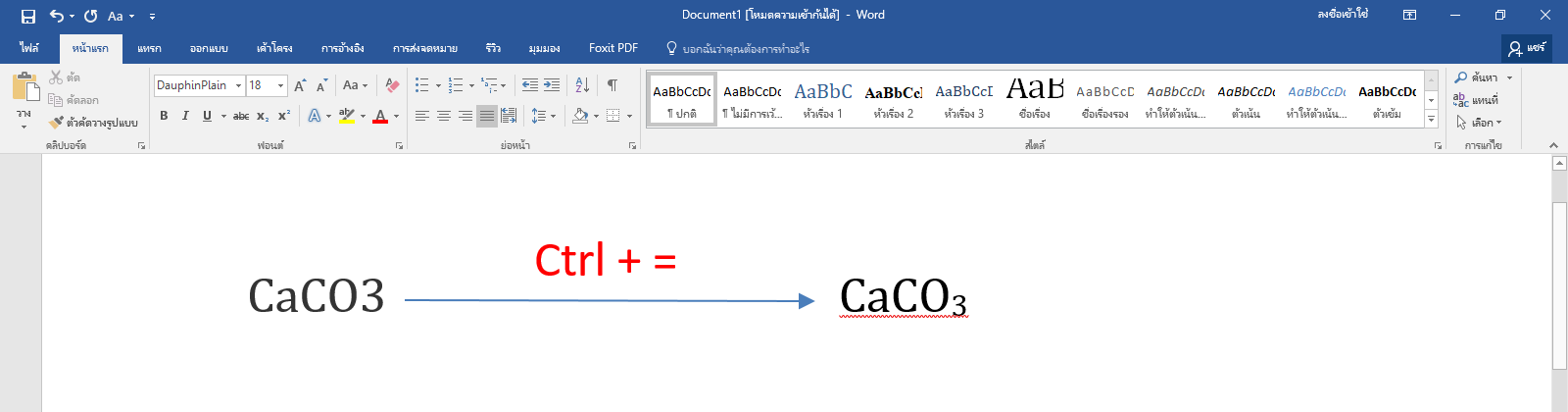Image resolution: width=1568 pixels, height=412 pixels.
Task: Click the Grow Font size icon
Action: pos(301,85)
